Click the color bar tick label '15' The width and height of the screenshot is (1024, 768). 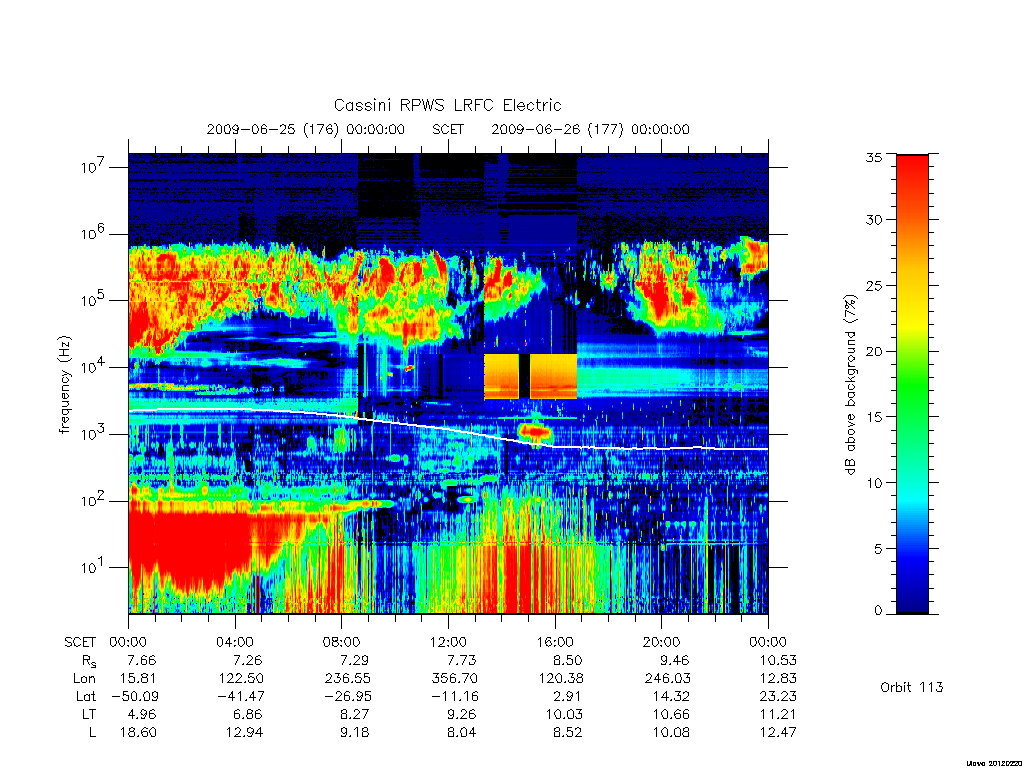click(x=874, y=416)
